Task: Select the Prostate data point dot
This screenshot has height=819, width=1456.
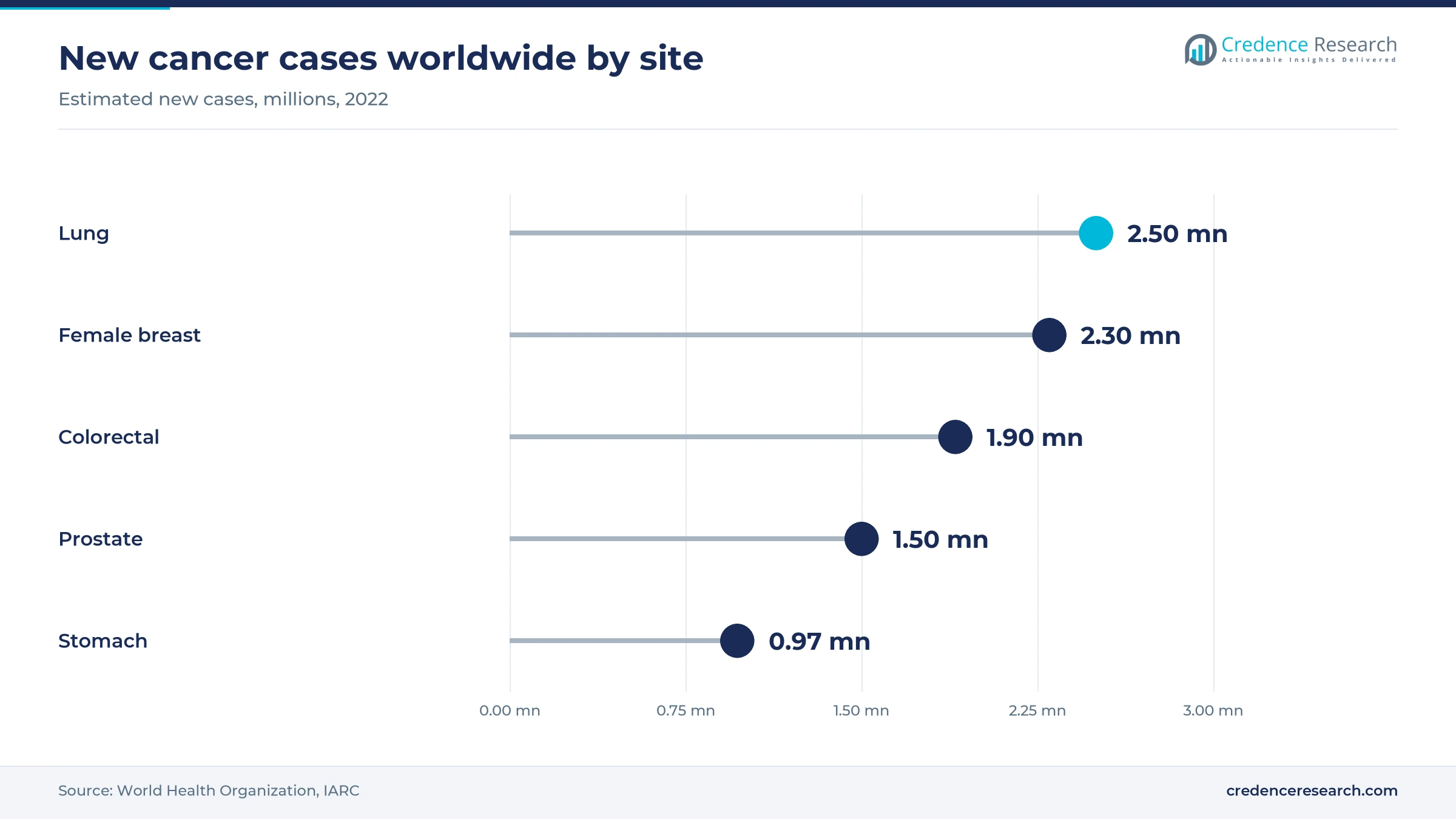Action: [x=861, y=539]
